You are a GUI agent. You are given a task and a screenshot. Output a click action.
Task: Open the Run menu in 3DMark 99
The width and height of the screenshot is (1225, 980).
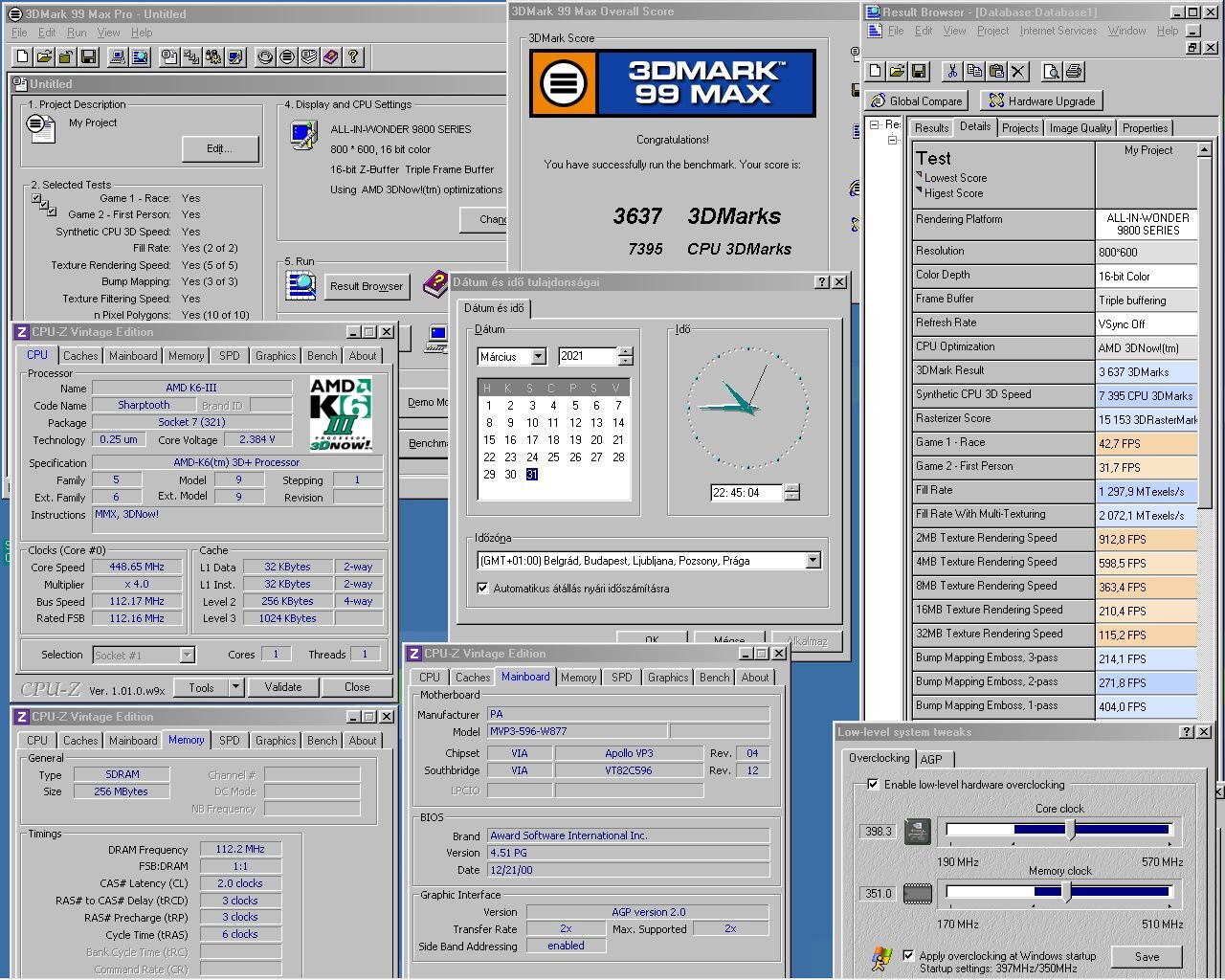pos(77,33)
